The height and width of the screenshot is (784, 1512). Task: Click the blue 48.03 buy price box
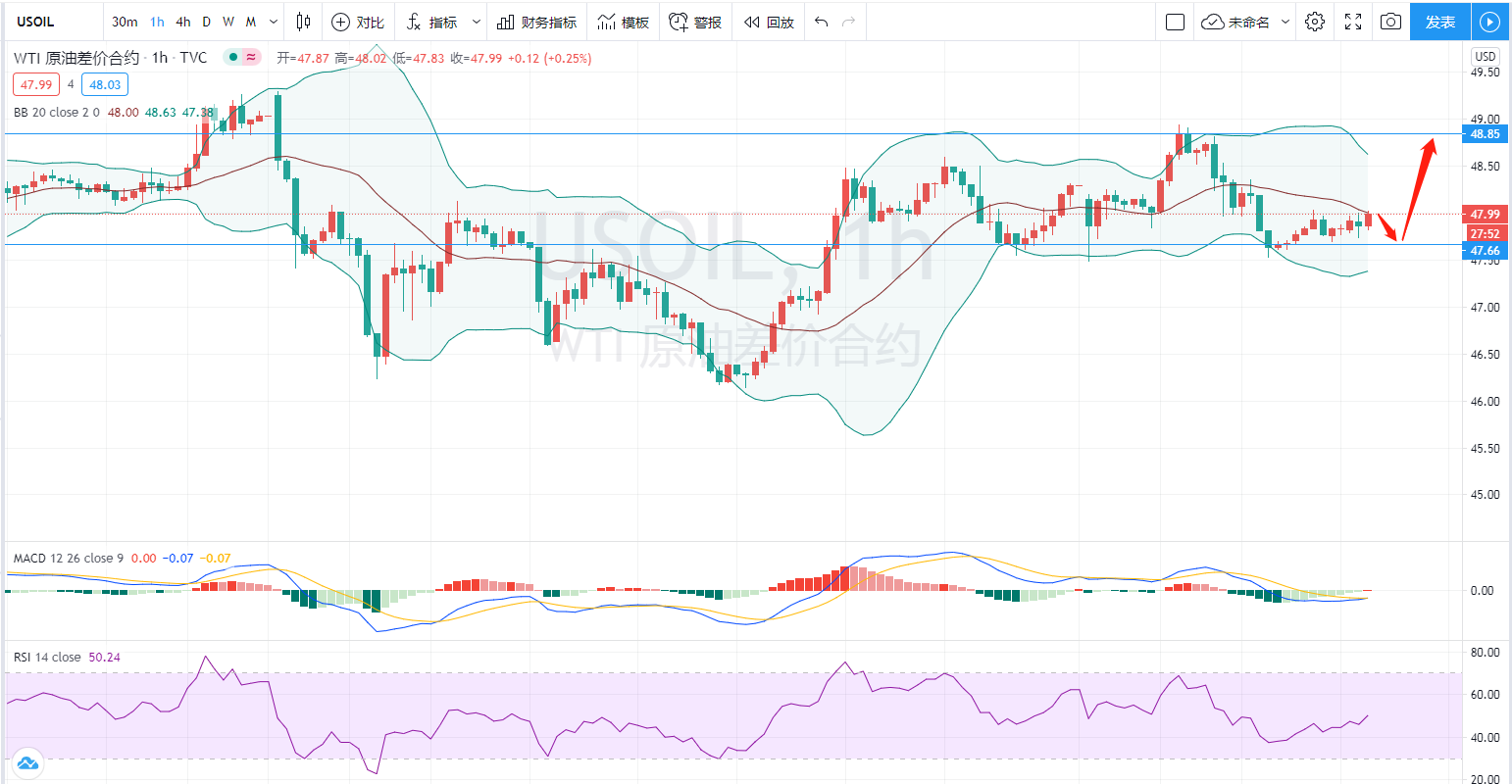click(x=105, y=84)
